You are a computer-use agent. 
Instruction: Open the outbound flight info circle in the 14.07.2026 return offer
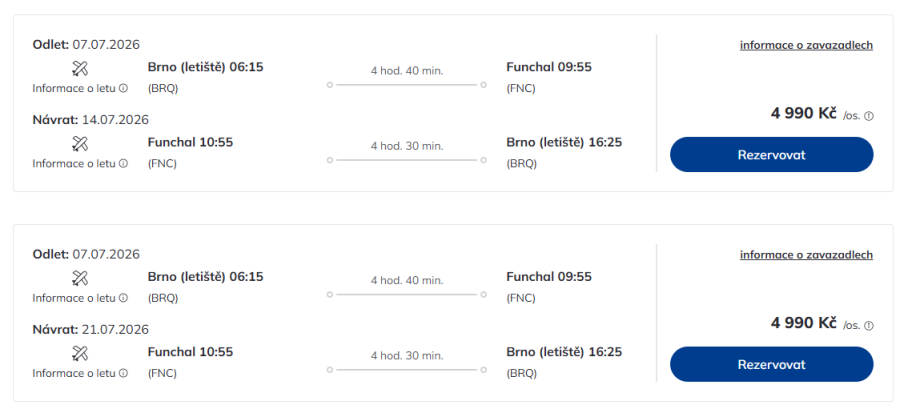123,88
